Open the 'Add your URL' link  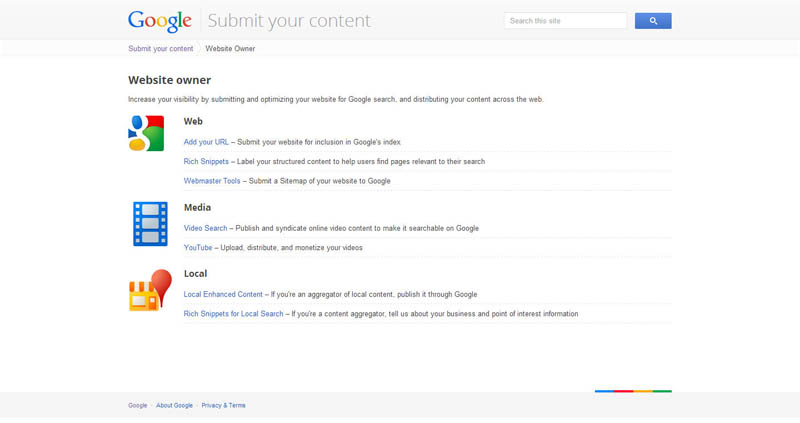[x=206, y=142]
